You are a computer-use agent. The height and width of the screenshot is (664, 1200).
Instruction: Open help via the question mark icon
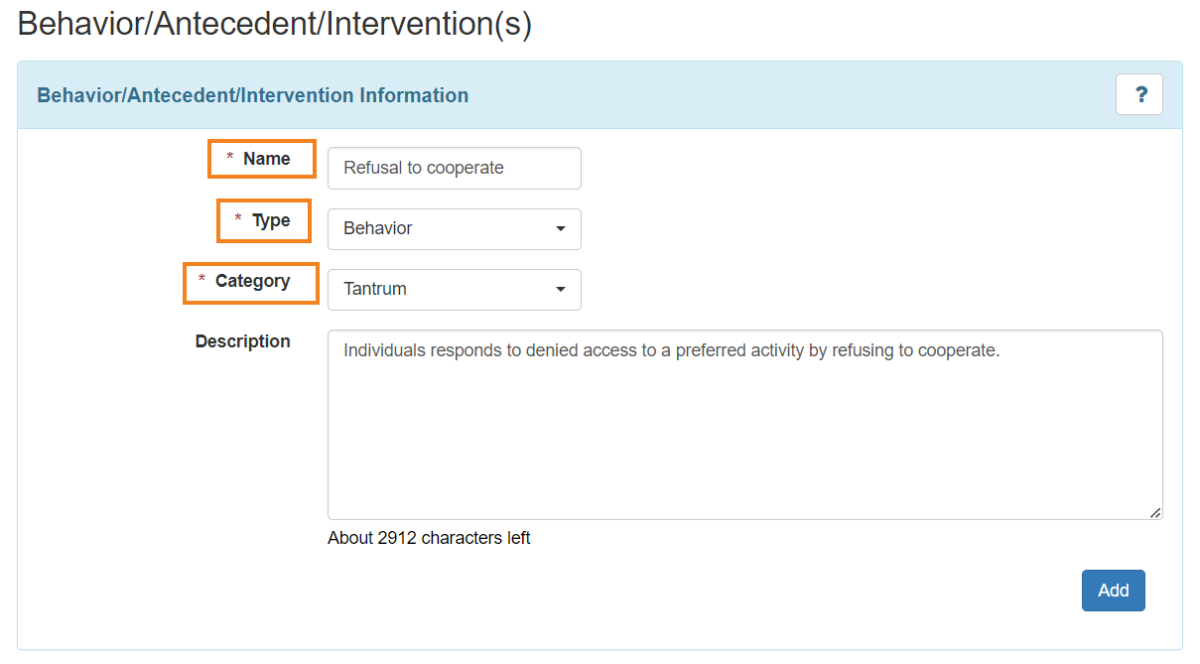point(1139,94)
